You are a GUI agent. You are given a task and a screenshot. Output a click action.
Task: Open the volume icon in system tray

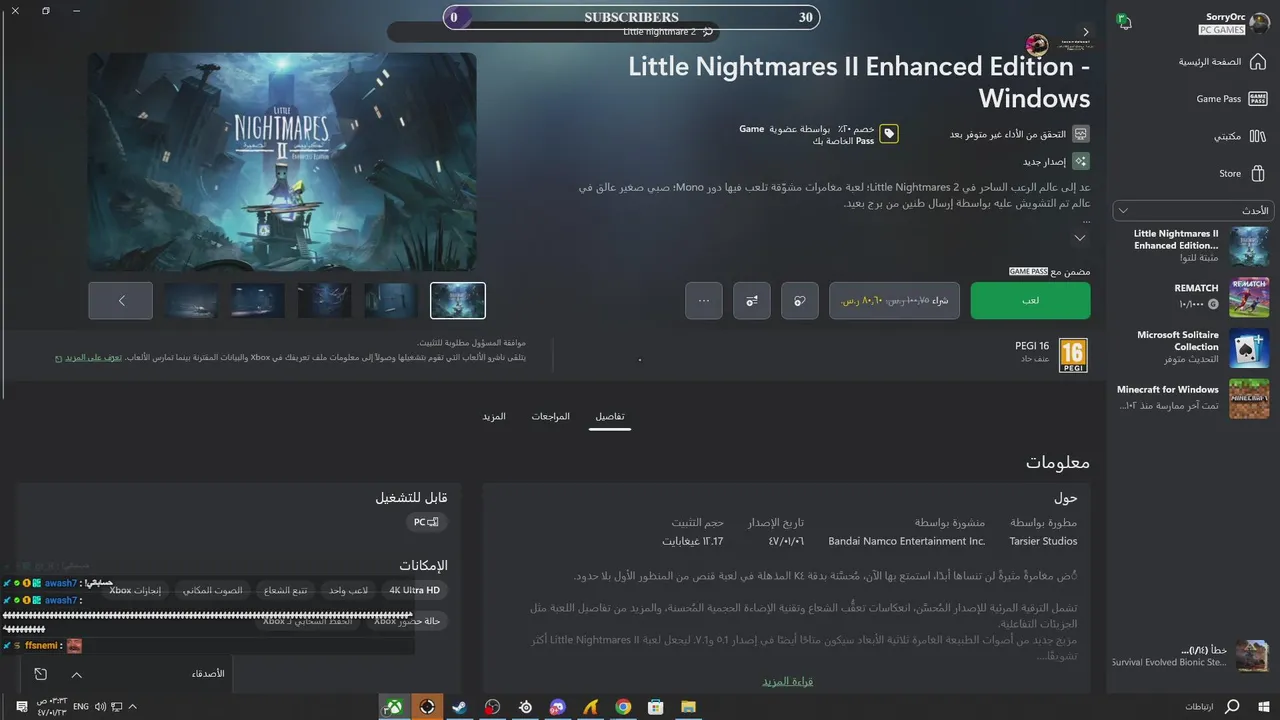click(x=100, y=707)
